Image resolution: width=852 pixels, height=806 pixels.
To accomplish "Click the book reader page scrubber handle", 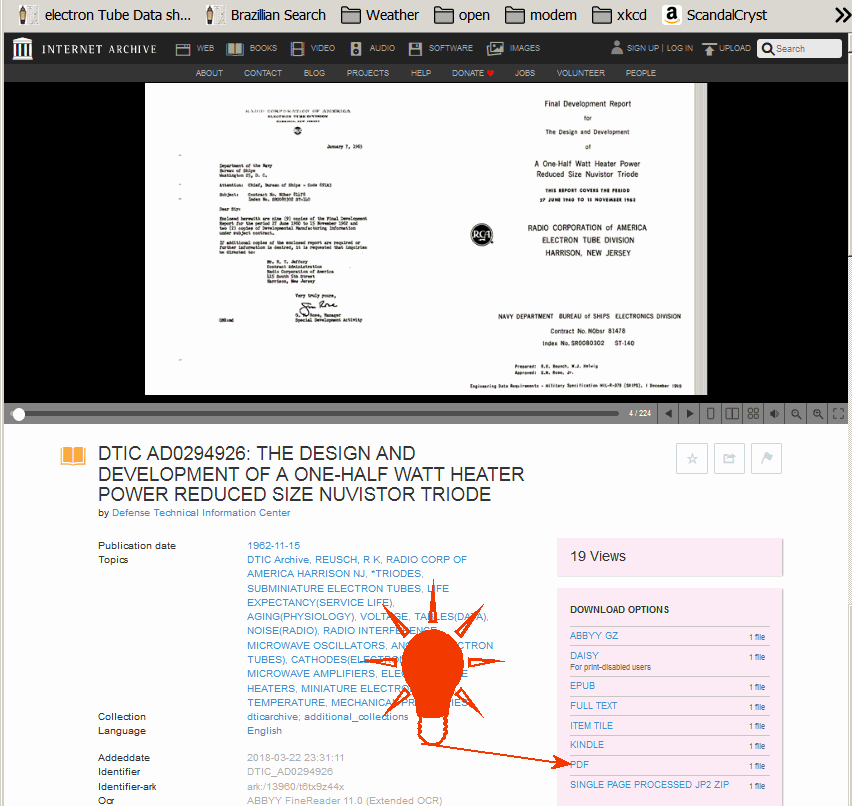I will pos(19,415).
